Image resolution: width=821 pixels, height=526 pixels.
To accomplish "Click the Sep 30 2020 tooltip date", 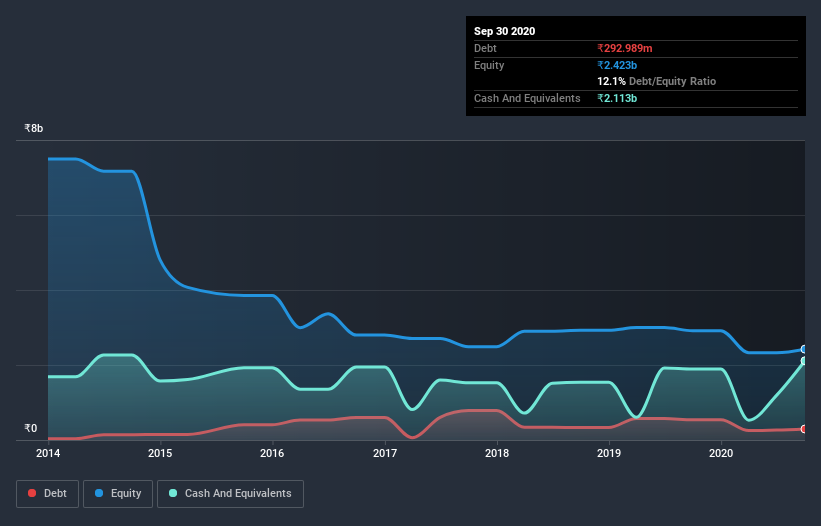I will click(x=504, y=31).
